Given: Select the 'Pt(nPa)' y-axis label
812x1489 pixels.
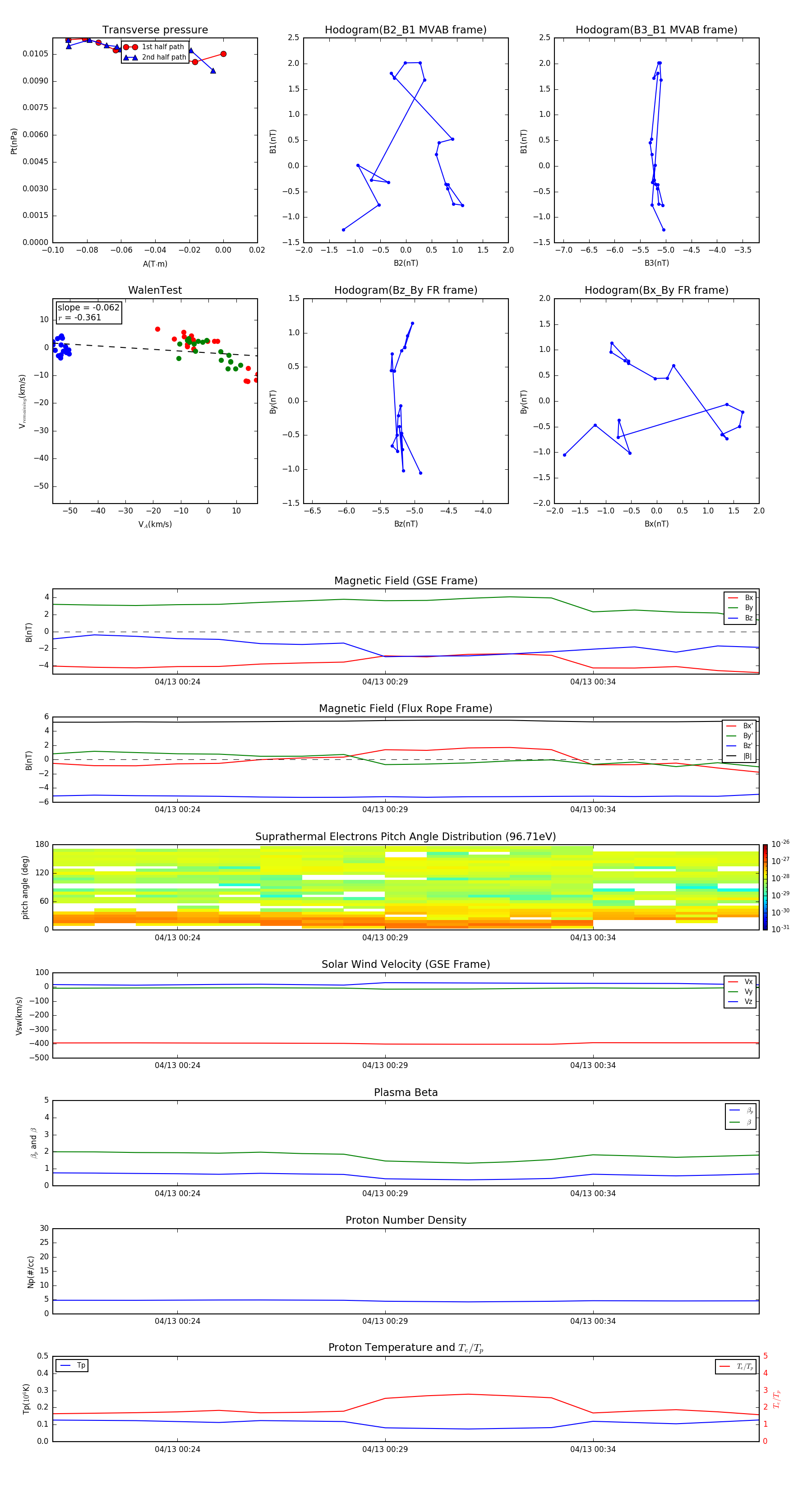Looking at the screenshot, I should (x=14, y=141).
